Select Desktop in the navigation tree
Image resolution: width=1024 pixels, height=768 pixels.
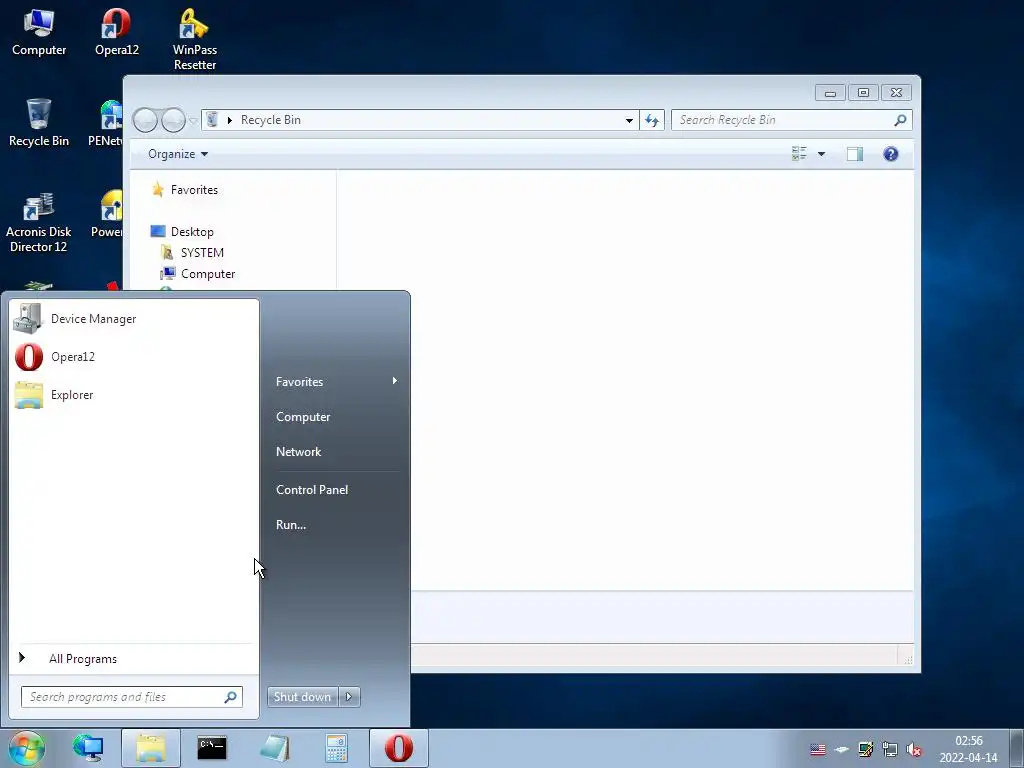click(x=192, y=232)
